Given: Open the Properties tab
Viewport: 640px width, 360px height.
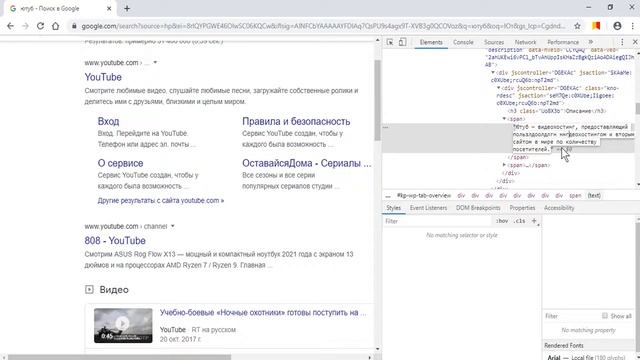Looking at the screenshot, I should (522, 208).
